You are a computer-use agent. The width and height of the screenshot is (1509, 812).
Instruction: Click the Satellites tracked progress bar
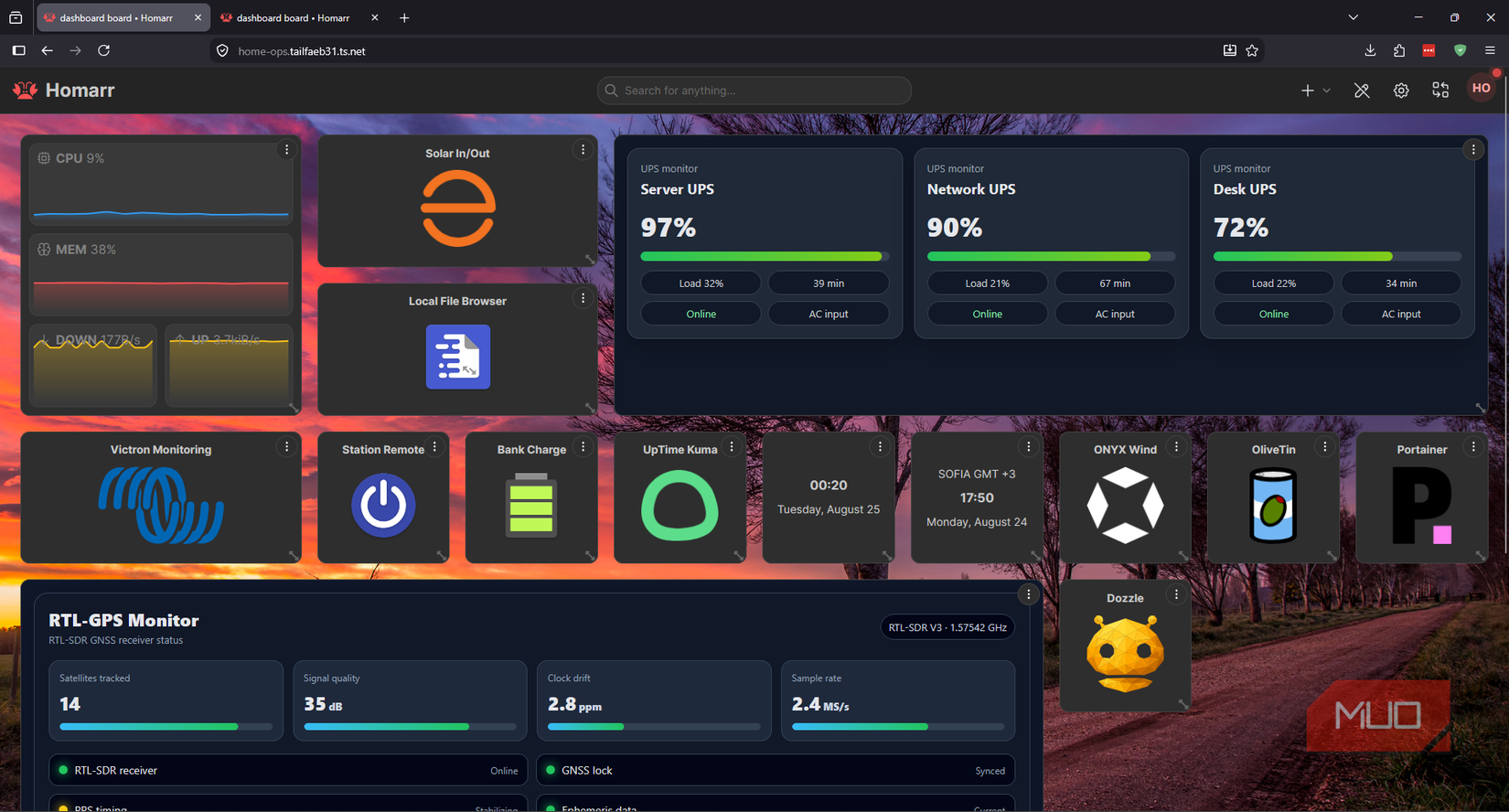click(166, 726)
